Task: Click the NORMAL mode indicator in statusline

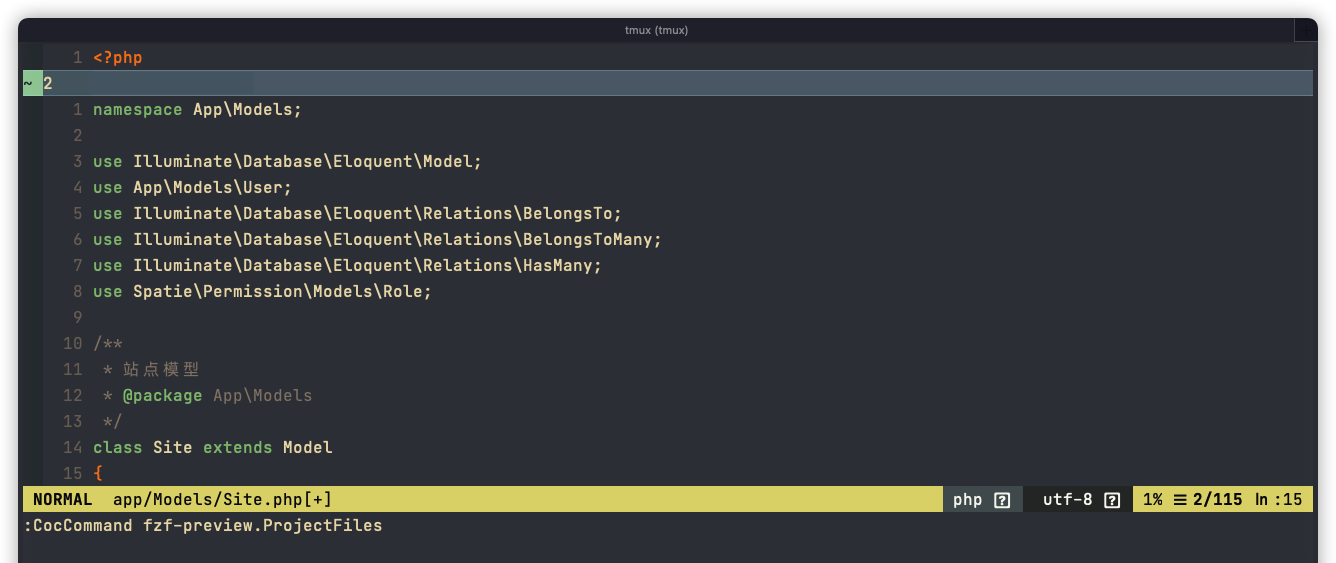Action: [63, 500]
